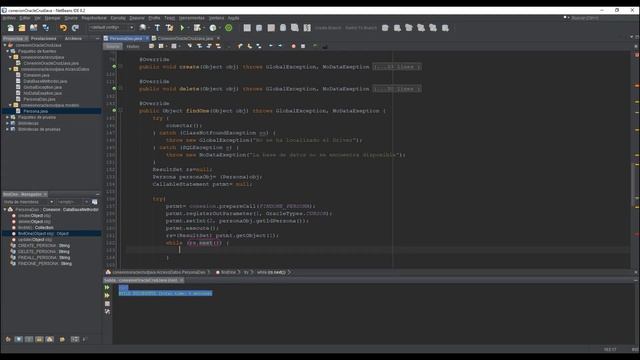Expand the Bibliotecas de pruebas node
The width and height of the screenshot is (640, 360).
tap(8, 129)
